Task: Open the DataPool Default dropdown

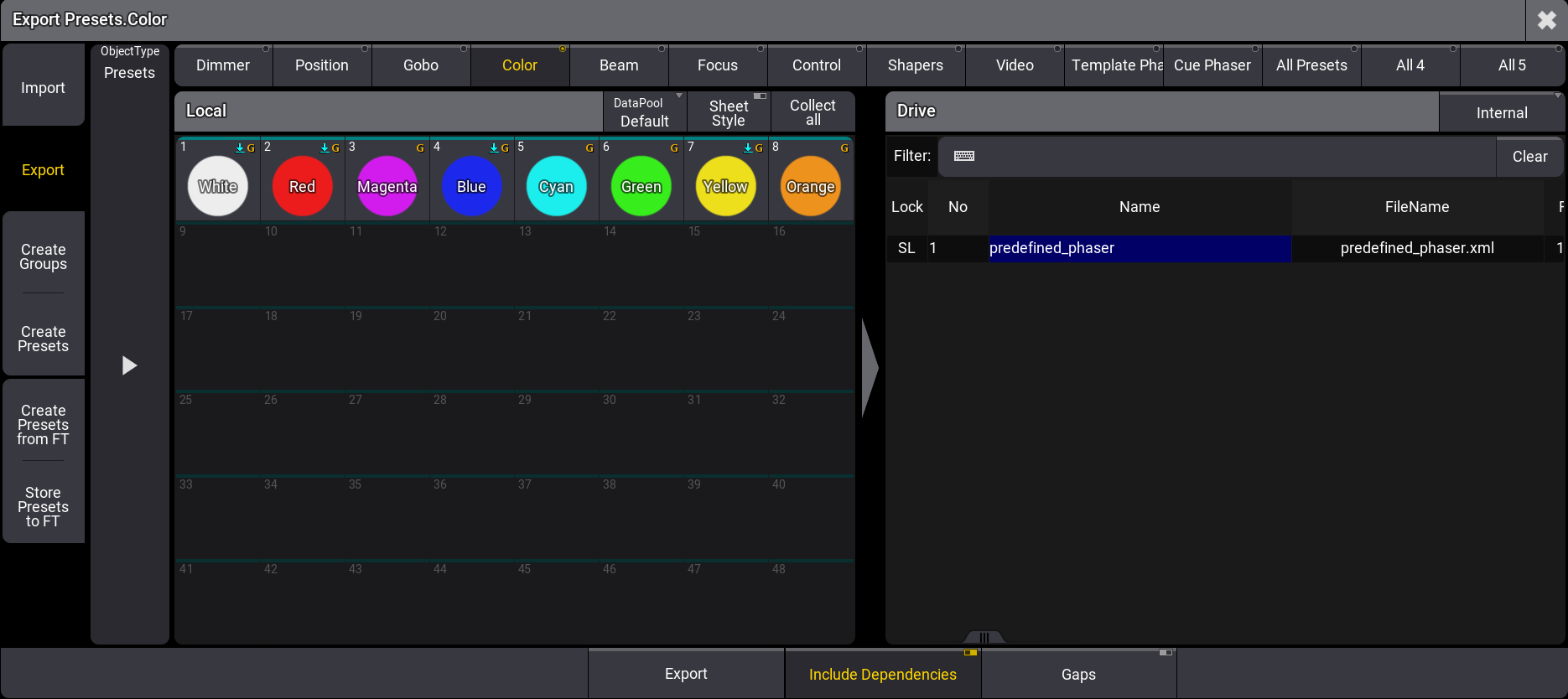Action: coord(644,112)
